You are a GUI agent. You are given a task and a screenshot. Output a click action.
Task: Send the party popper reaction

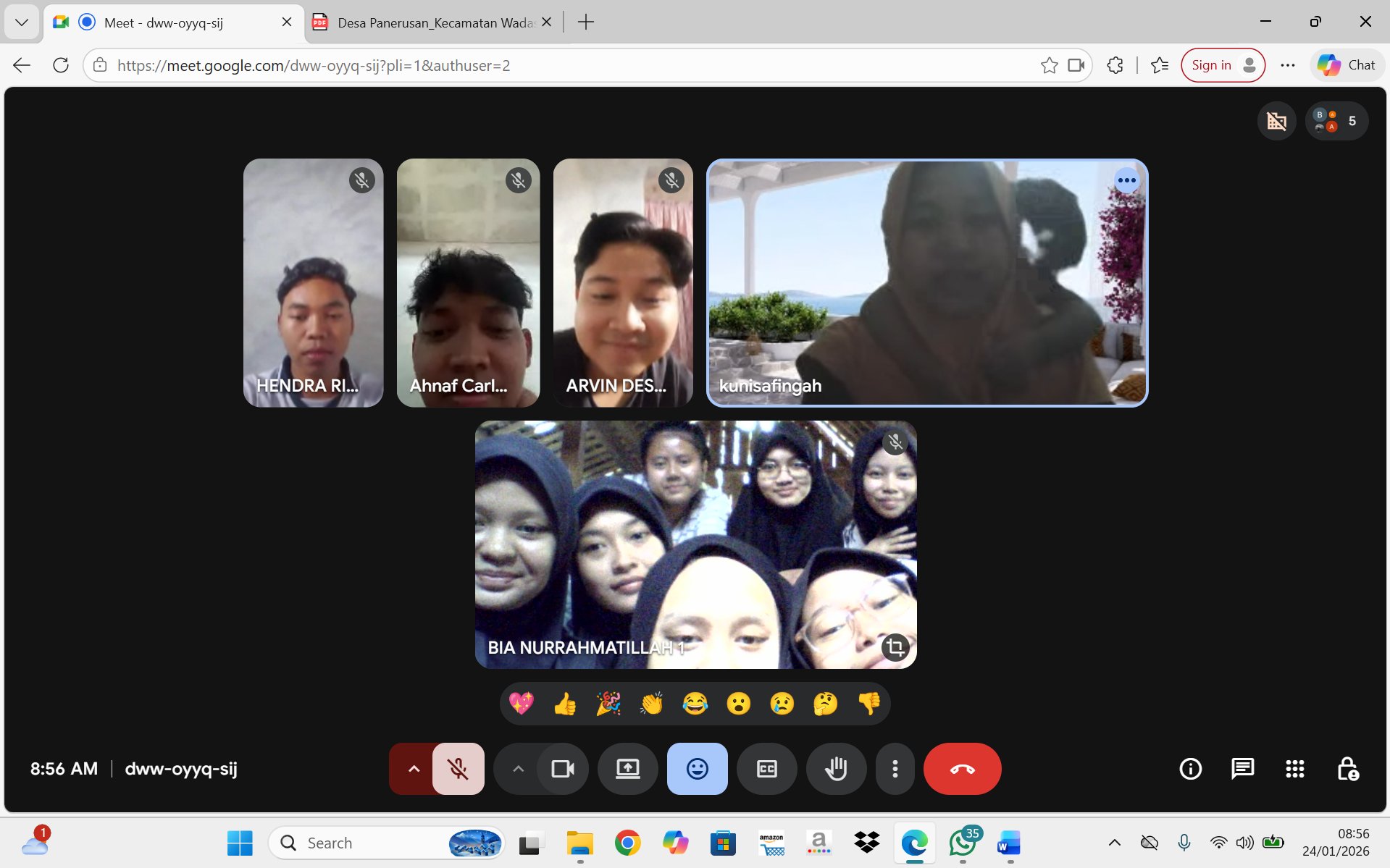point(608,703)
